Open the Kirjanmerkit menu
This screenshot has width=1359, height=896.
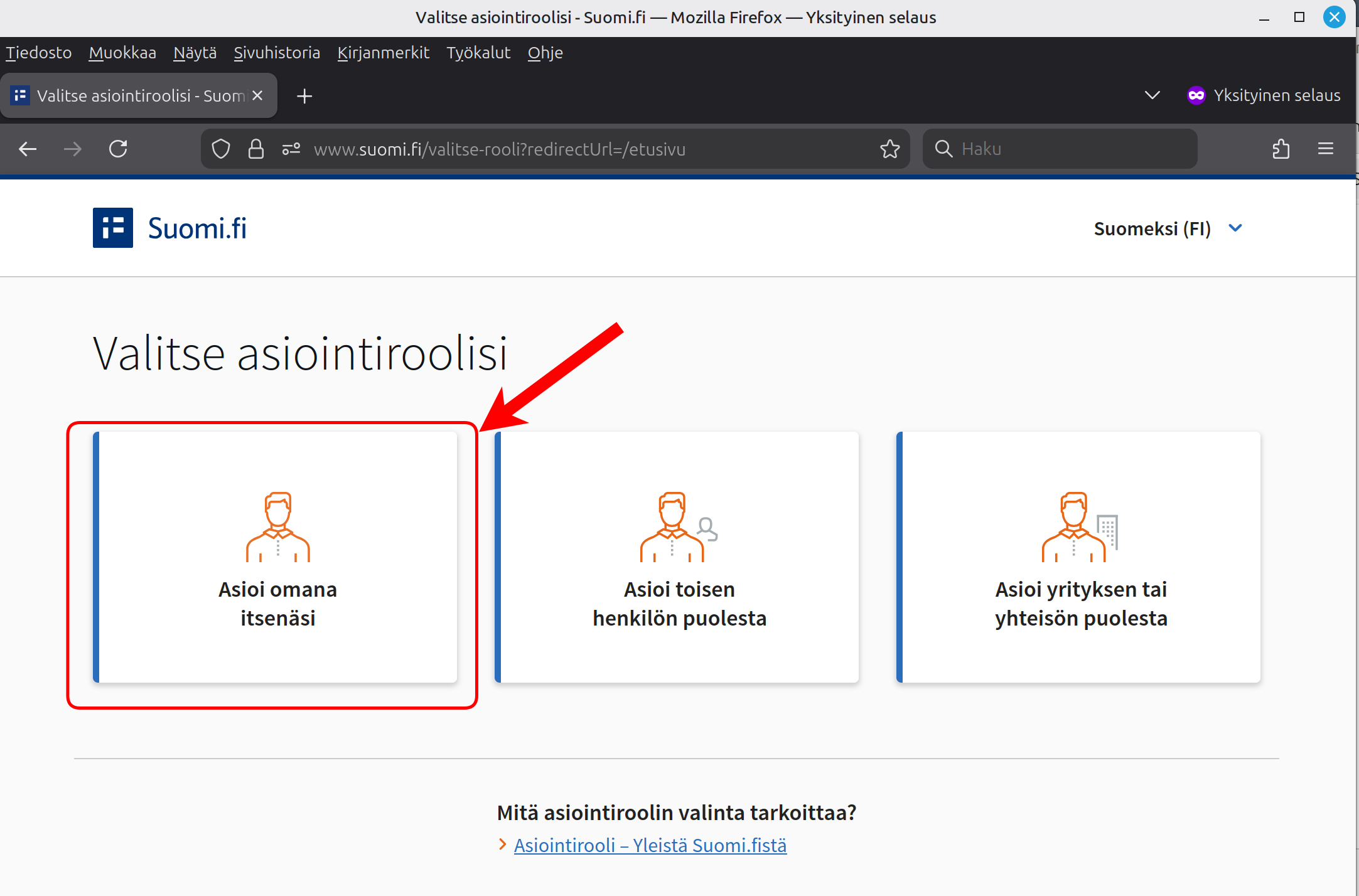tap(383, 53)
